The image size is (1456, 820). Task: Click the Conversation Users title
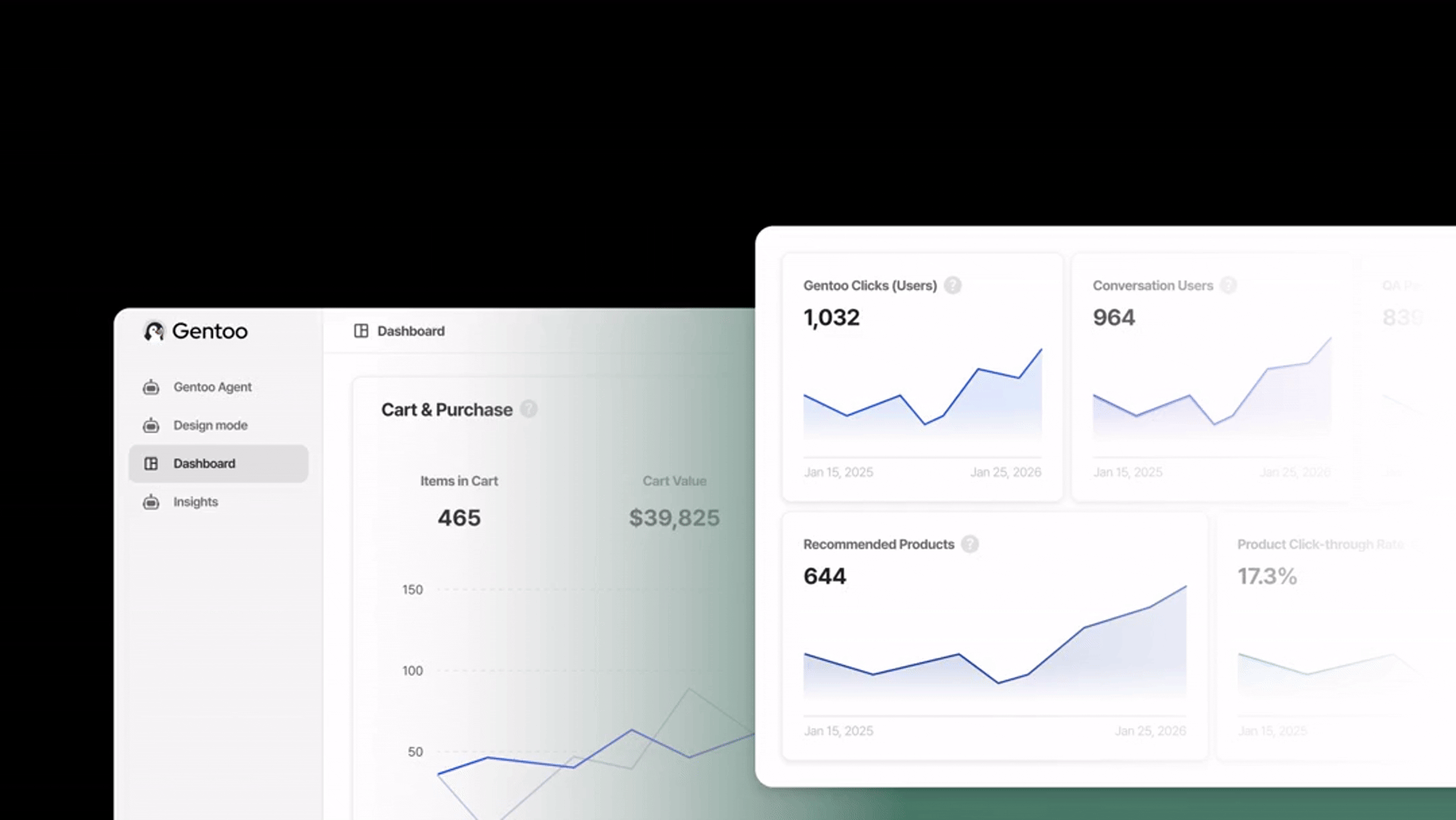pyautogui.click(x=1153, y=286)
